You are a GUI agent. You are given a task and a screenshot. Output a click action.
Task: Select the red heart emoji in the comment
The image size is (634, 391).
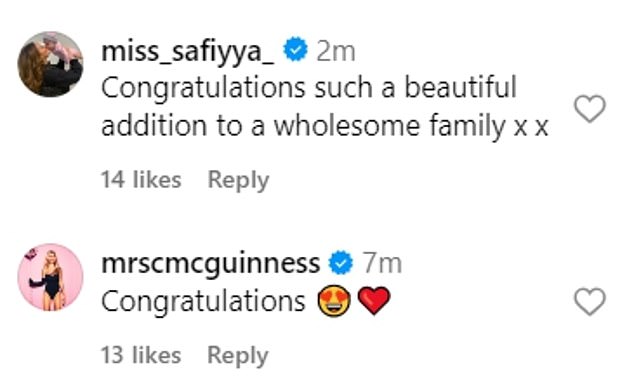tap(374, 301)
